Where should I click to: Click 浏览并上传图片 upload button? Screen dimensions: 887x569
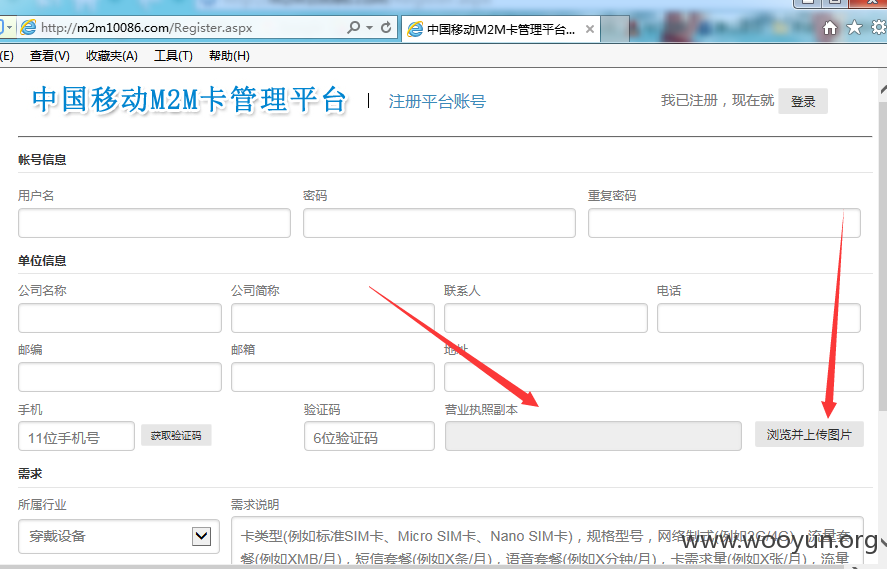(809, 434)
